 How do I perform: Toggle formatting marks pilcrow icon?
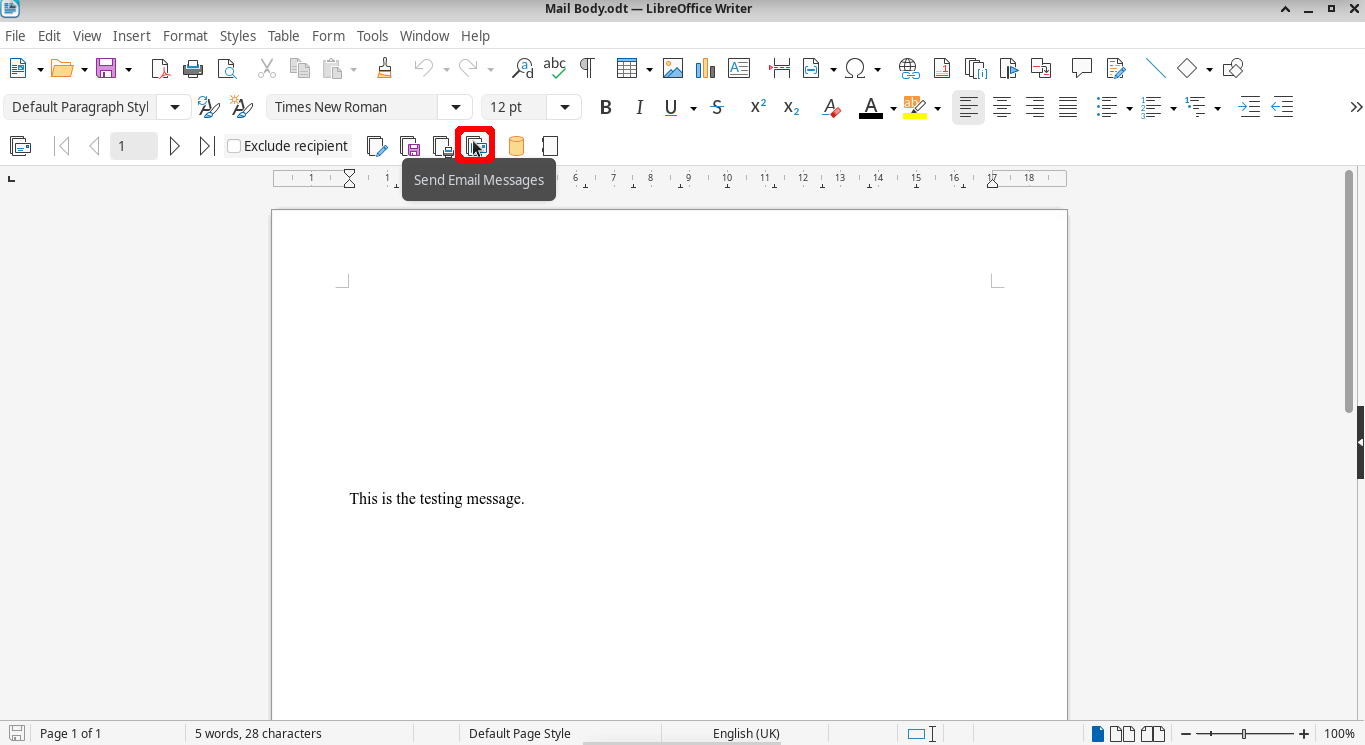(x=587, y=68)
